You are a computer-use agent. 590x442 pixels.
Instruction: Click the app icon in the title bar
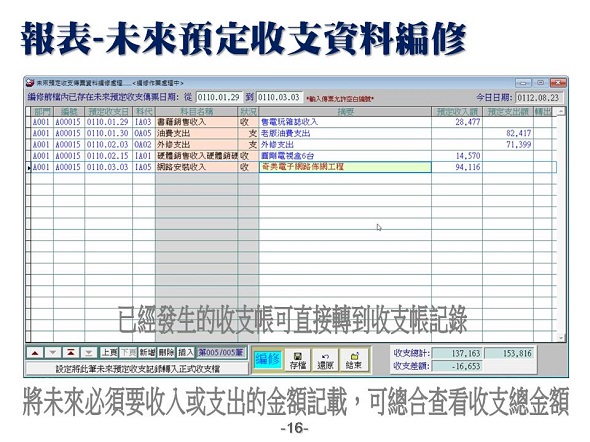[30, 83]
